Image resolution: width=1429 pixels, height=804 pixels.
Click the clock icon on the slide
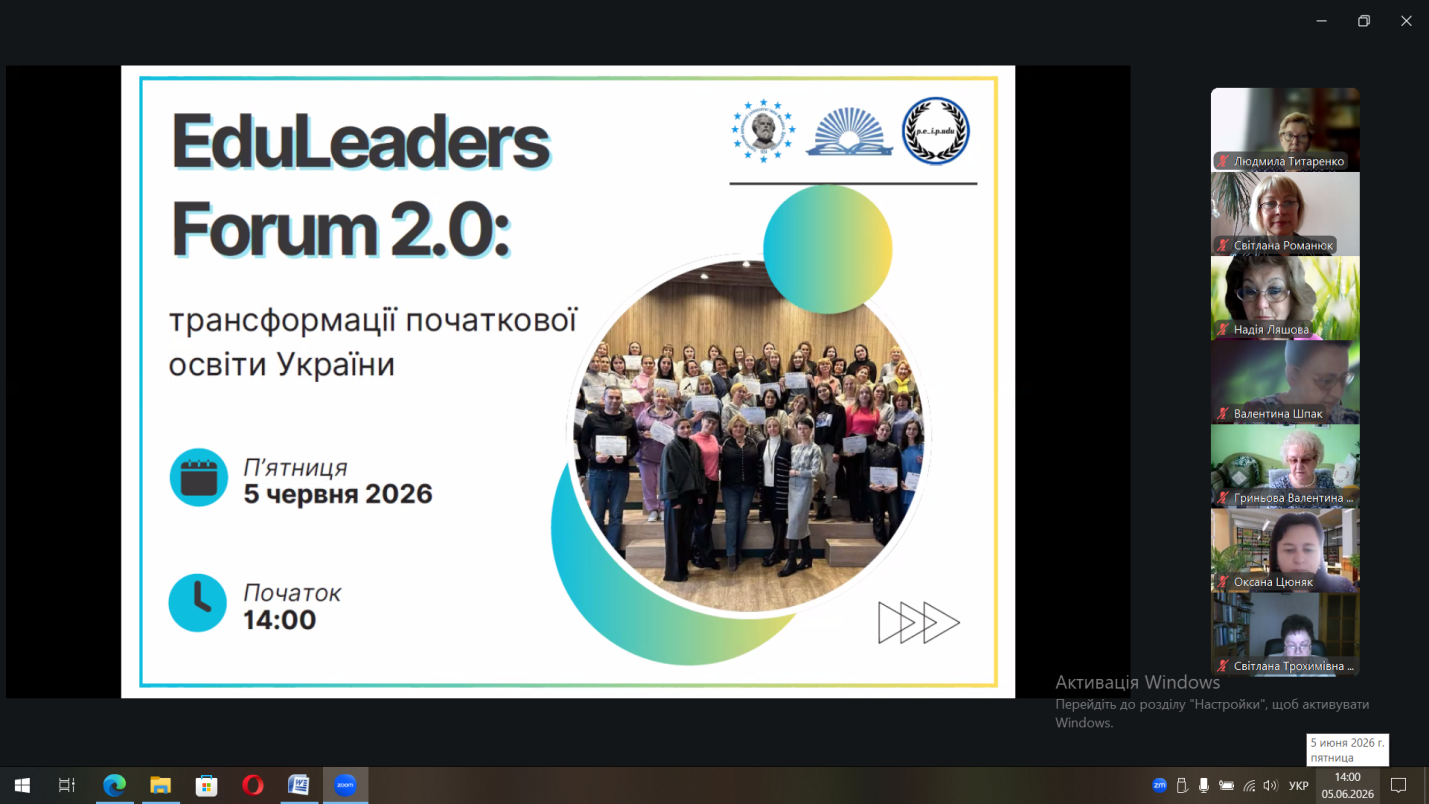coord(198,602)
